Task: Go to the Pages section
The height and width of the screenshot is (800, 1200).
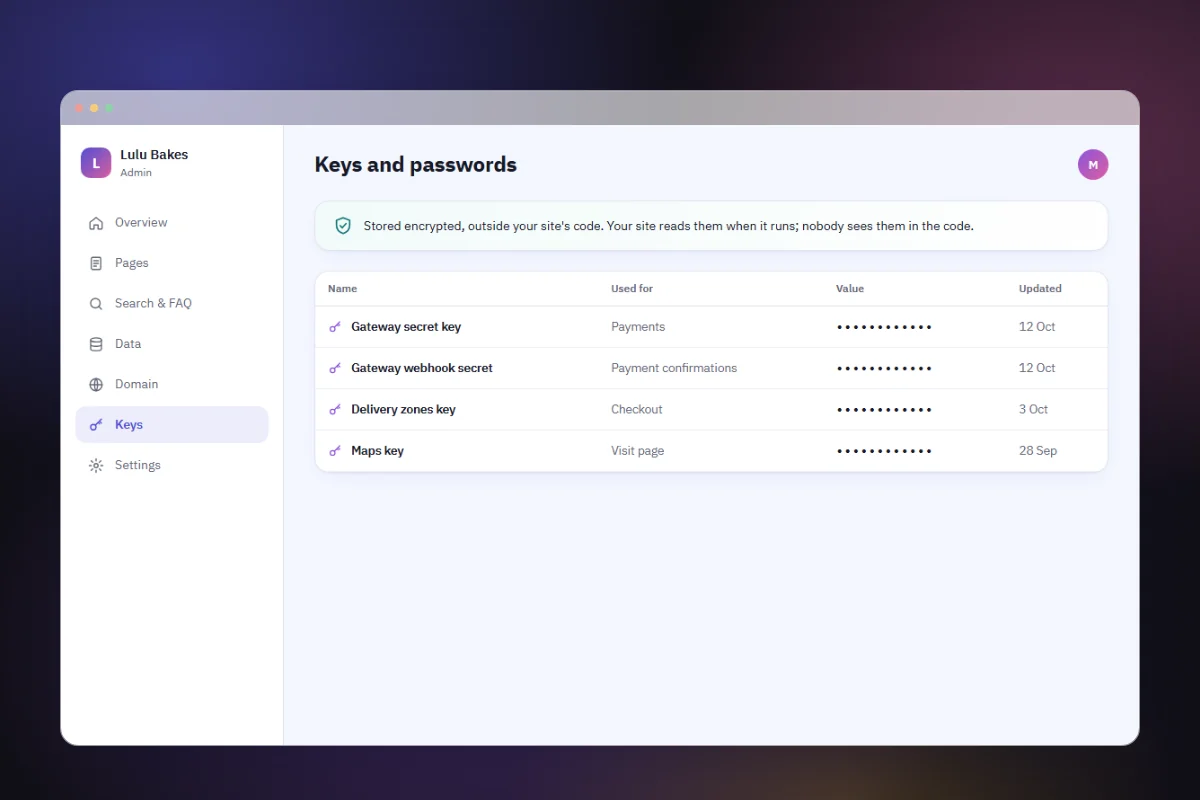Action: [172, 263]
